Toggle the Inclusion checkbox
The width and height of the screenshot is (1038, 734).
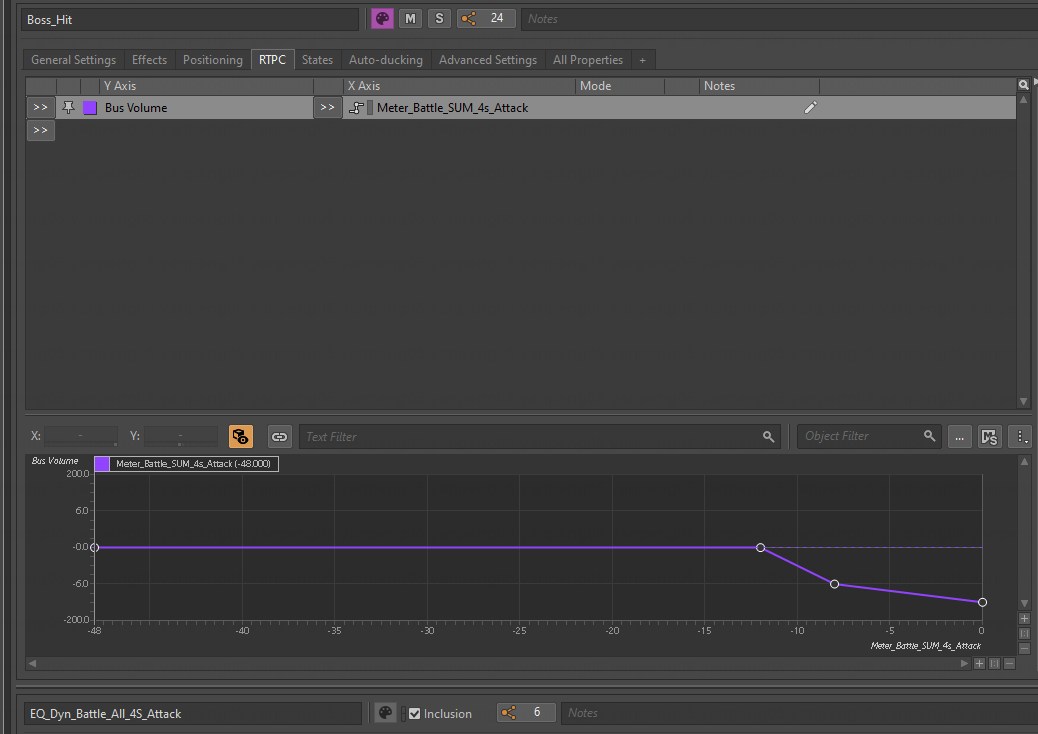(x=414, y=713)
